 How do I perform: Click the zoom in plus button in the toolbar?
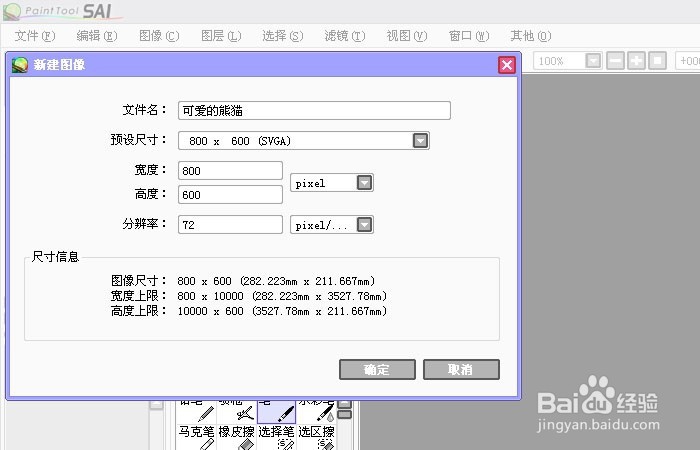point(636,61)
